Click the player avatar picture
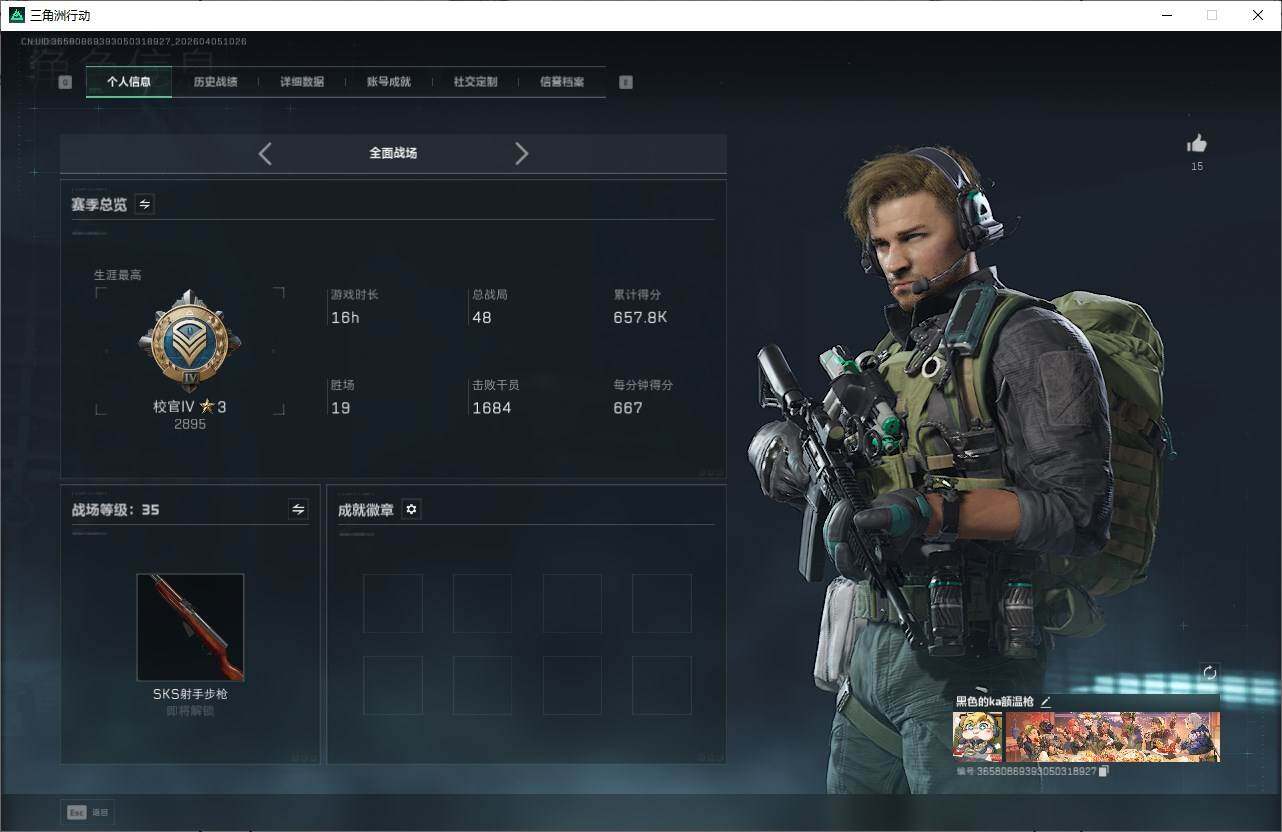The width and height of the screenshot is (1282, 832). [x=978, y=737]
